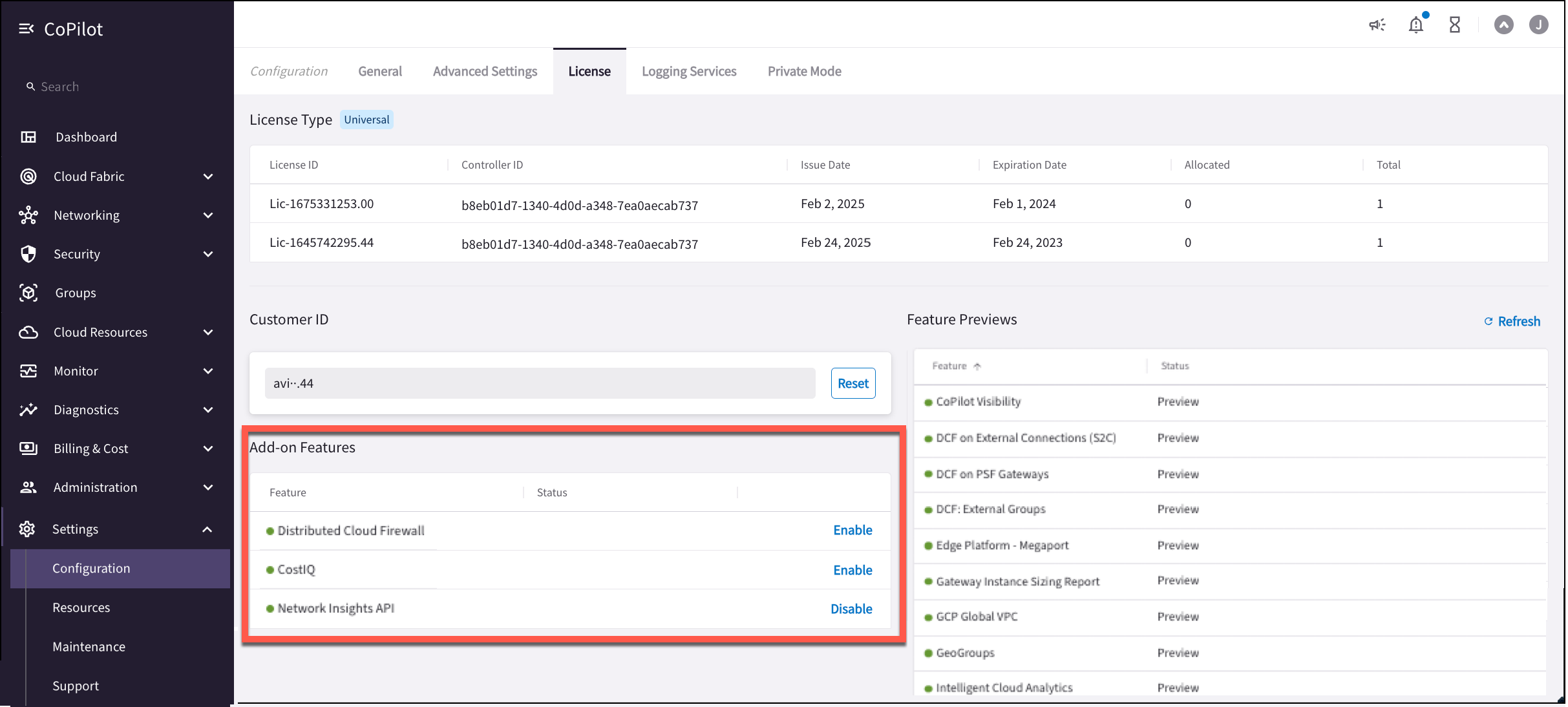Click the Networking icon in sidebar
Image resolution: width=1568 pixels, height=707 pixels.
29,215
